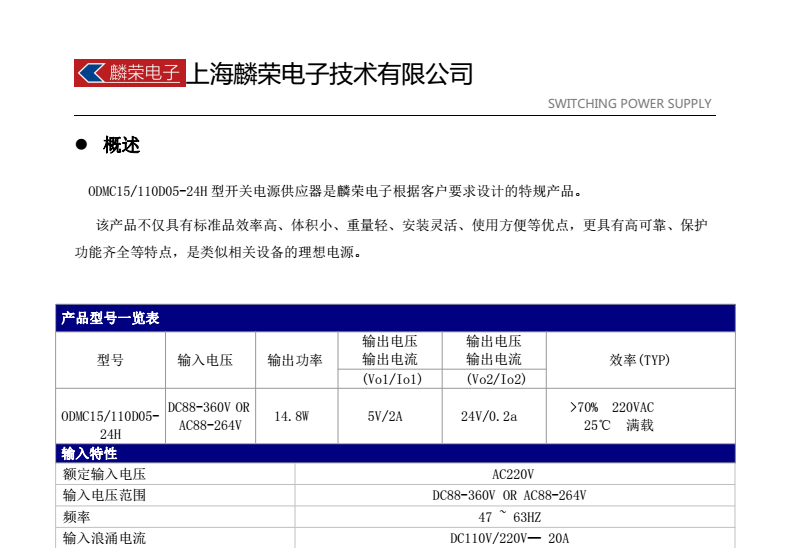Click the sentence beginning ODMC15/110D05-24H 型开关电源
Screen dimensions: 792x548
(x=336, y=191)
